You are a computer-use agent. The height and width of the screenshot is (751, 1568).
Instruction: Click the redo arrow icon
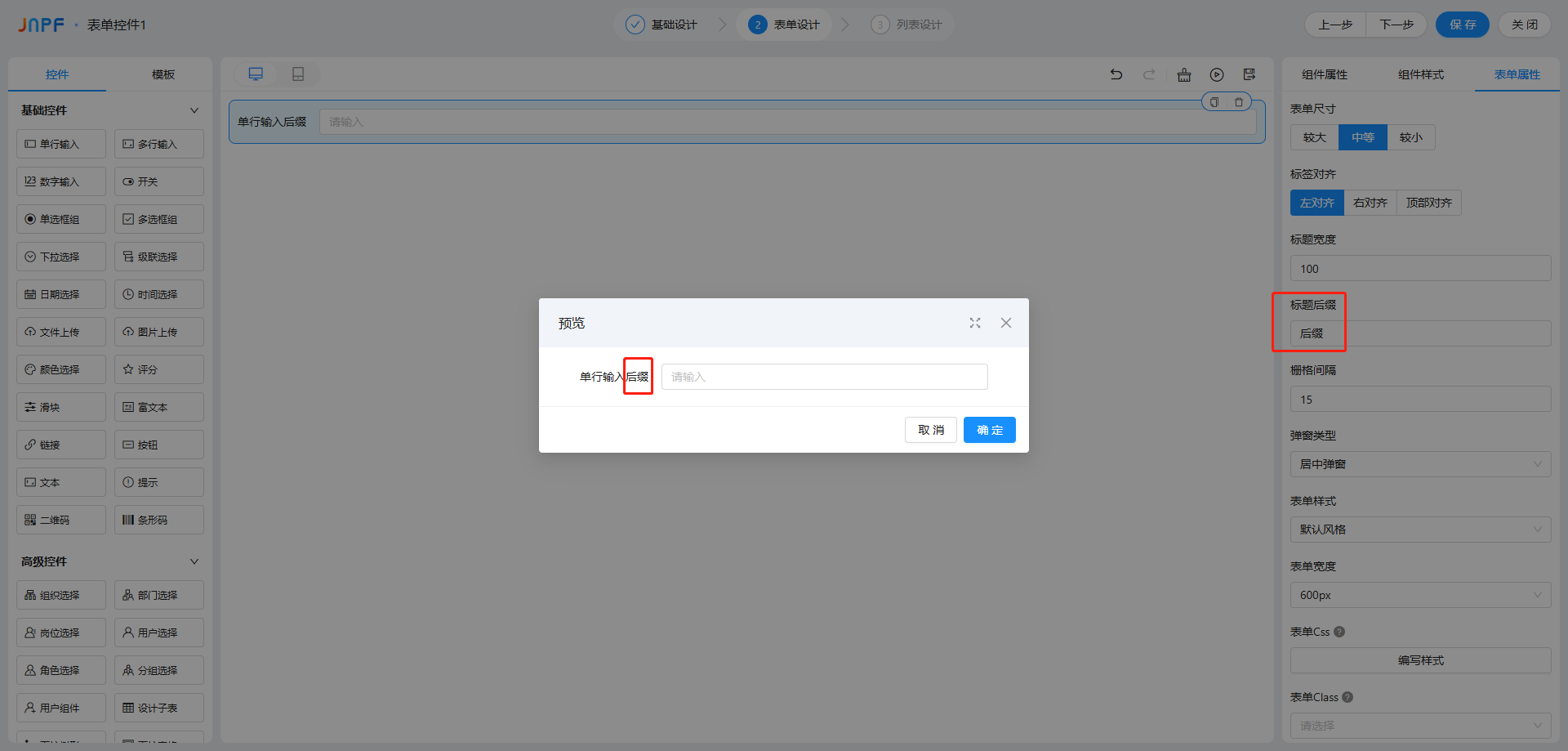1149,74
